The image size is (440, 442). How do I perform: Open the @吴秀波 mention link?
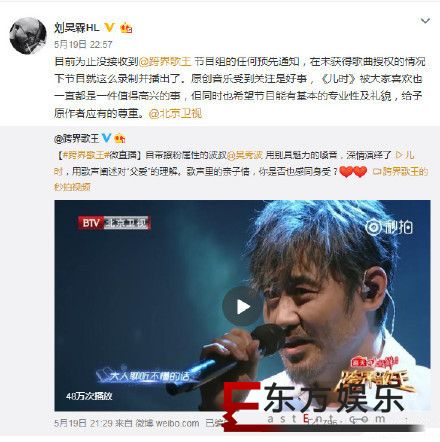pyautogui.click(x=245, y=155)
